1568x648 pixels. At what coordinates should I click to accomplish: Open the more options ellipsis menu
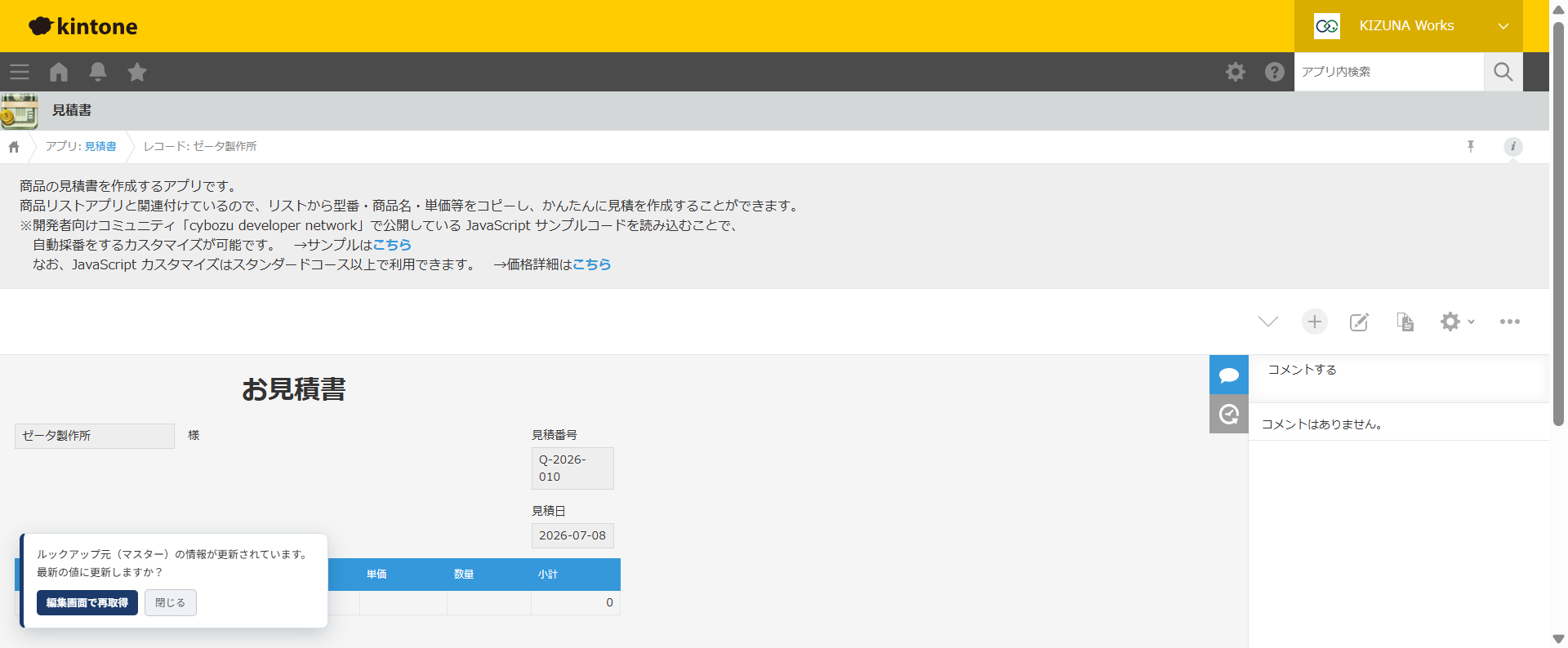pyautogui.click(x=1510, y=322)
